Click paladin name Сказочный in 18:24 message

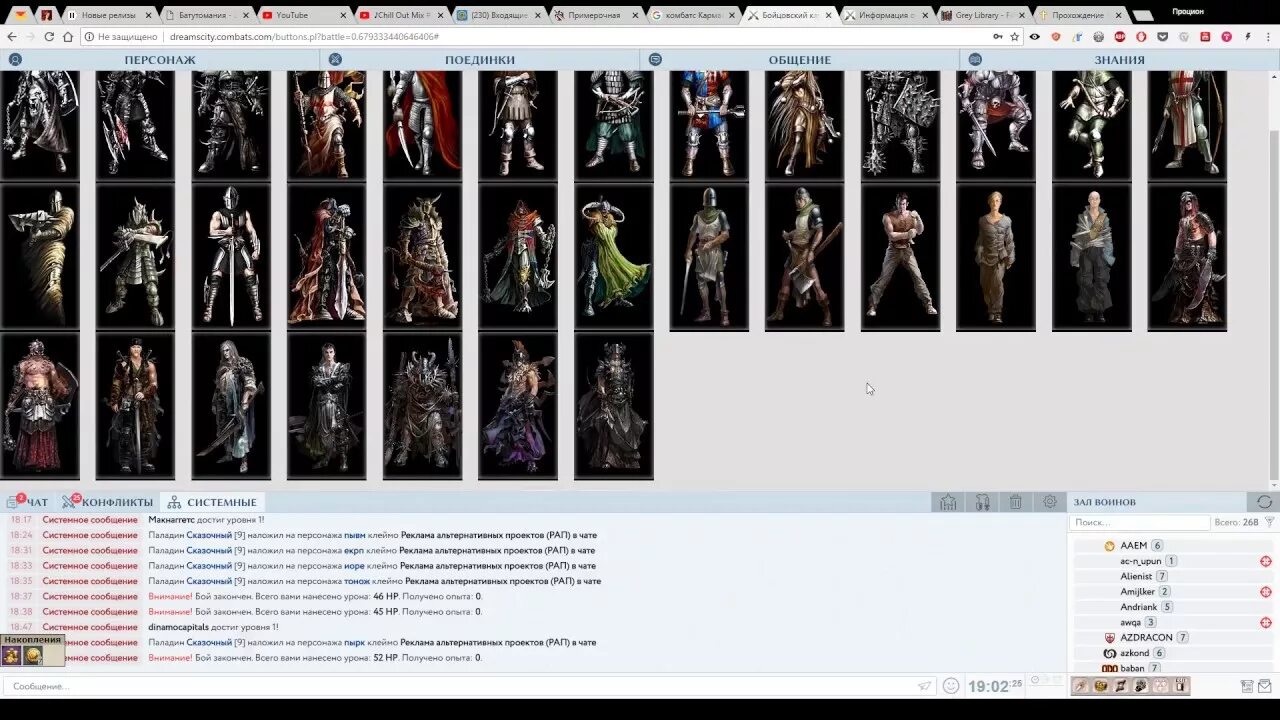click(x=209, y=535)
